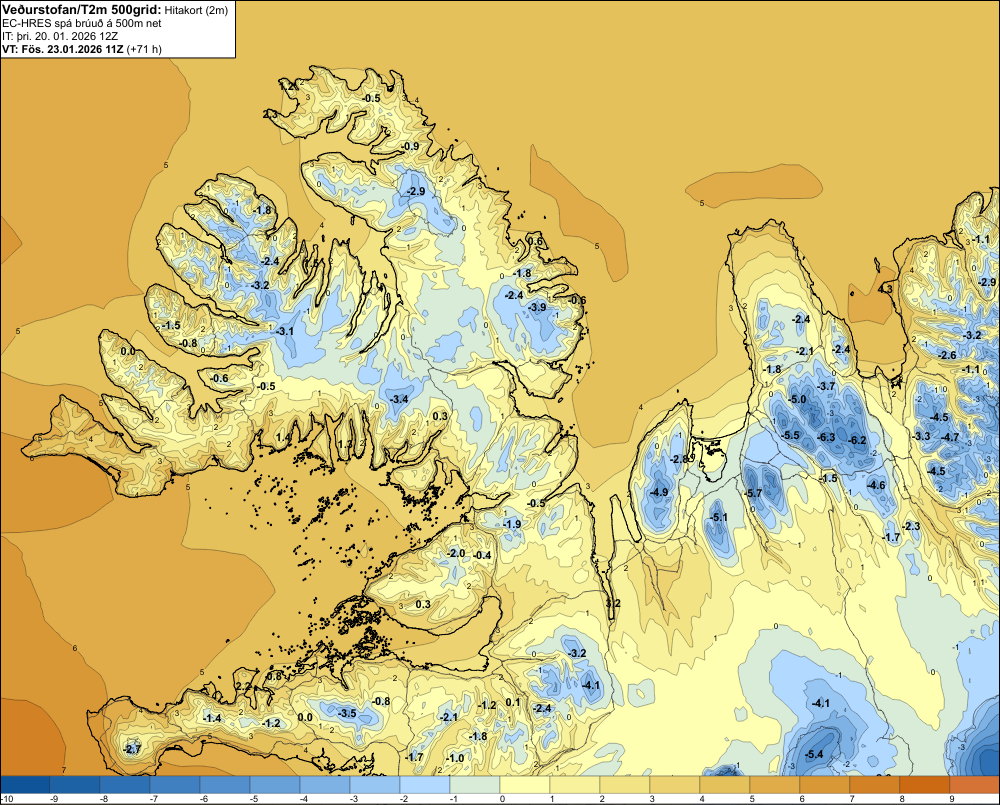The height and width of the screenshot is (805, 1000).
Task: Click the '-0.4' temperature value on the map
Action: [482, 555]
